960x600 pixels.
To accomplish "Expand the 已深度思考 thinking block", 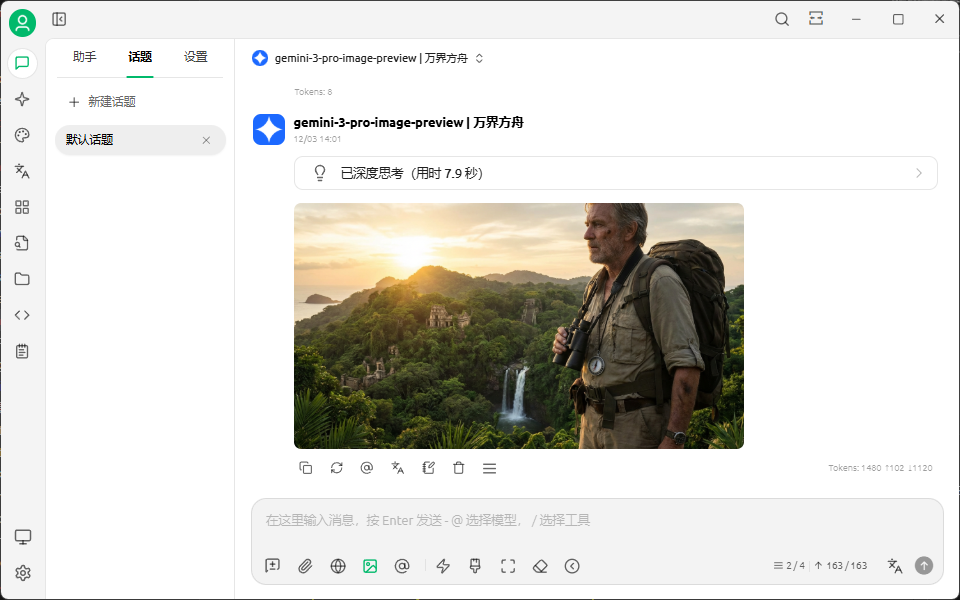I will click(x=615, y=173).
